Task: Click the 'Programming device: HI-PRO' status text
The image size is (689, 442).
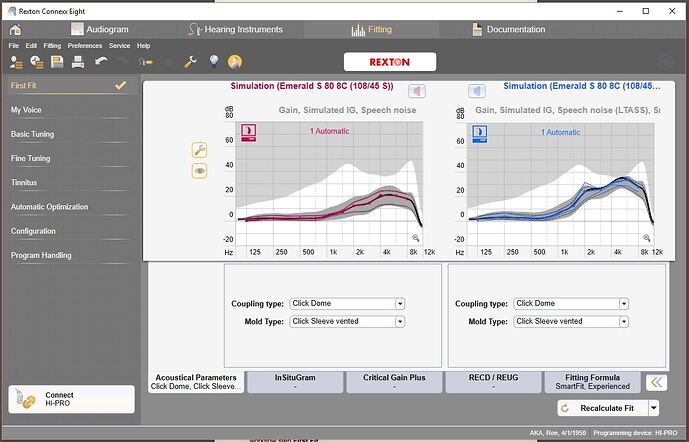Action: [635, 433]
